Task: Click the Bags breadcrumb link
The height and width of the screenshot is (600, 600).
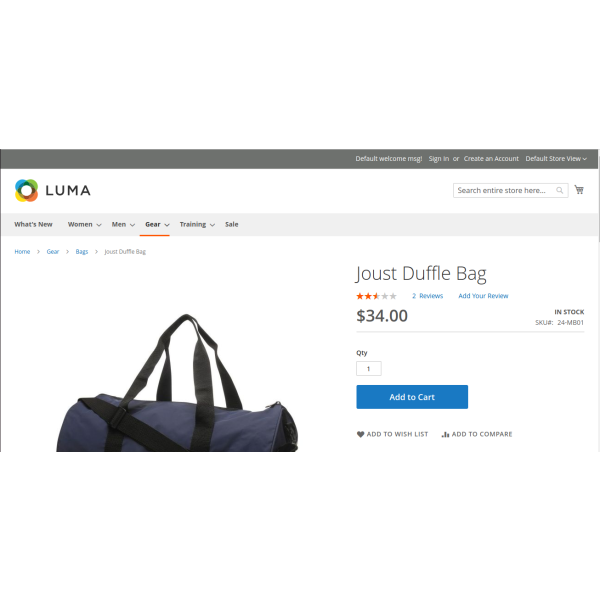Action: 82,251
